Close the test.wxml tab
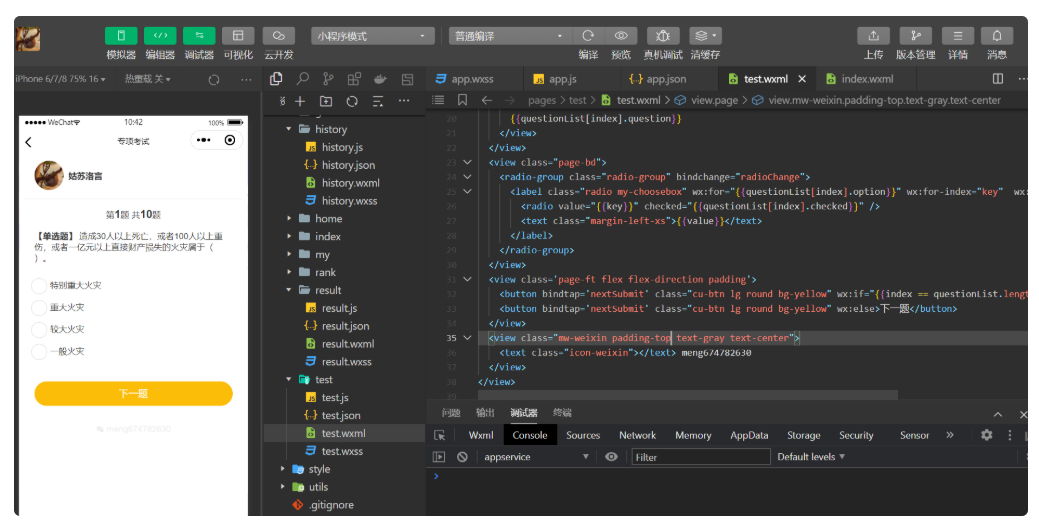 [802, 79]
